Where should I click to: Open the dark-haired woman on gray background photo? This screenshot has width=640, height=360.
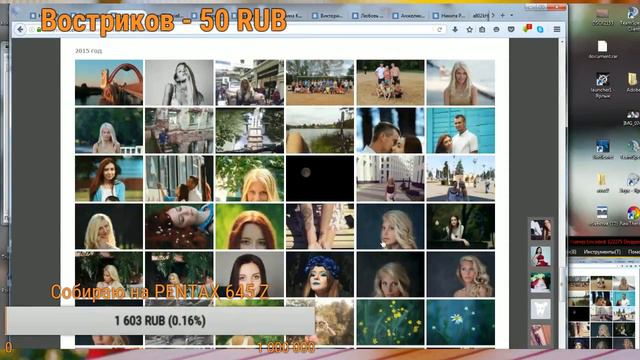coord(250,274)
